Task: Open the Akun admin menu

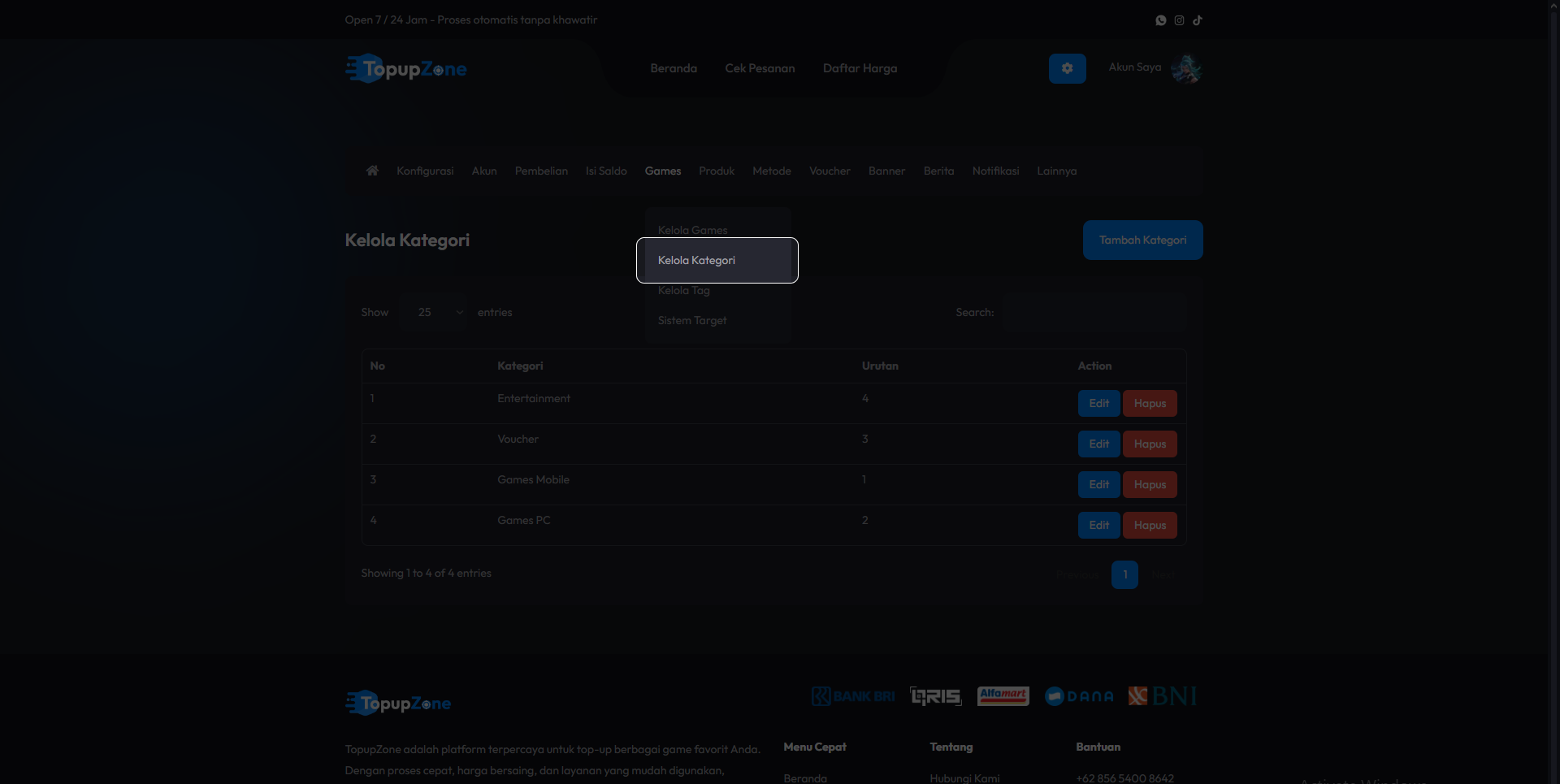Action: click(484, 171)
